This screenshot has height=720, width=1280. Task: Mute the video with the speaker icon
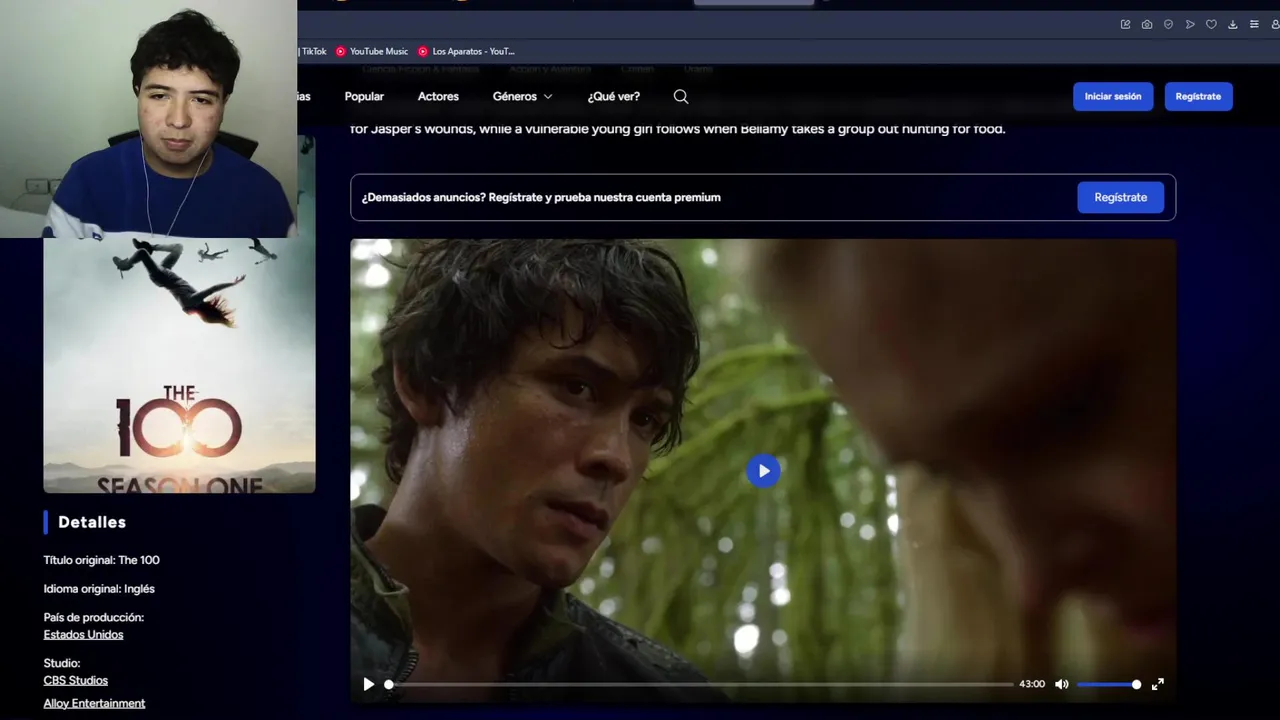(1061, 684)
